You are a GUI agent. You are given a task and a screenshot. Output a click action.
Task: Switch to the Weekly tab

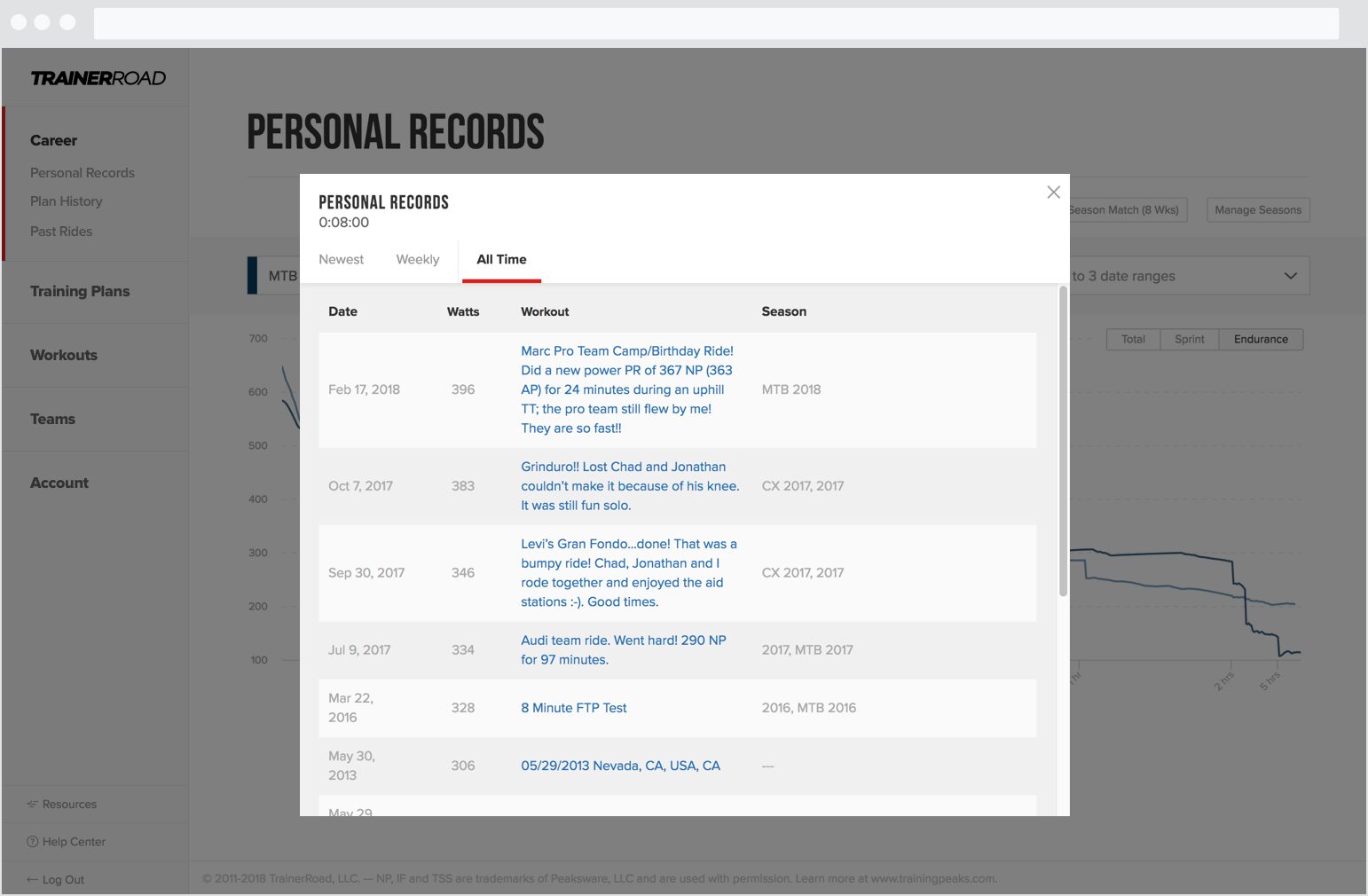pyautogui.click(x=418, y=259)
